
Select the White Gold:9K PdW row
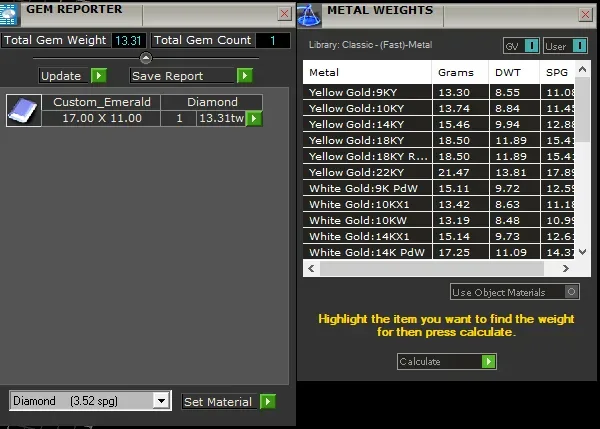click(x=439, y=188)
